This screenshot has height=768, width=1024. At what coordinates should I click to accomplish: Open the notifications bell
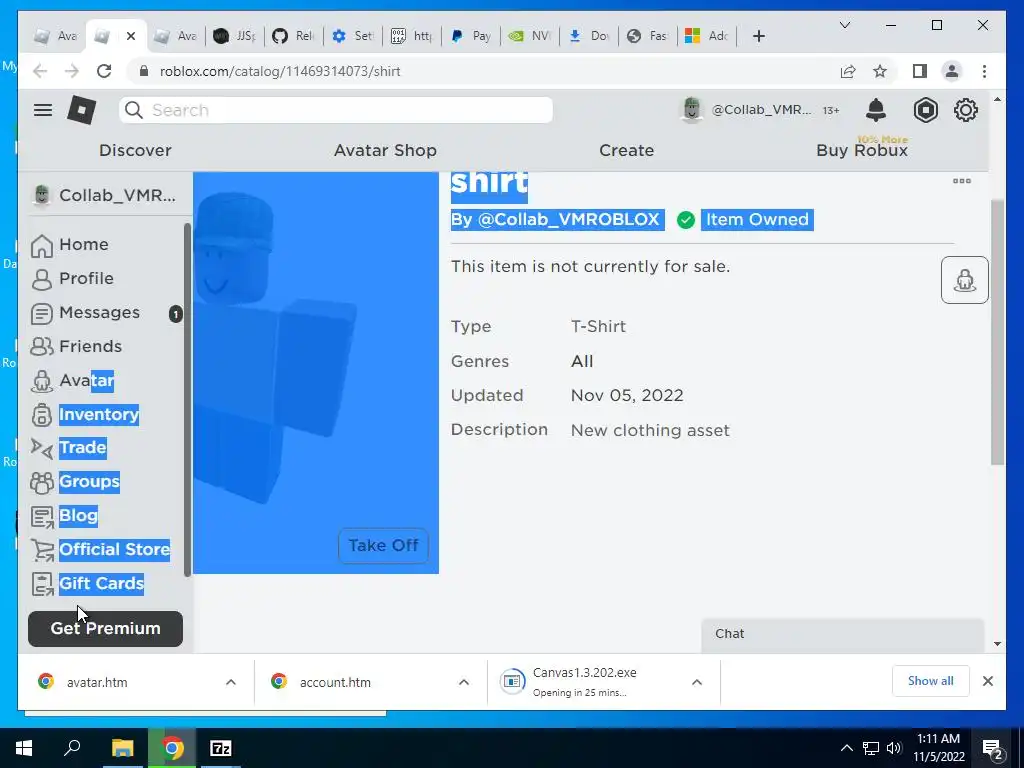876,110
